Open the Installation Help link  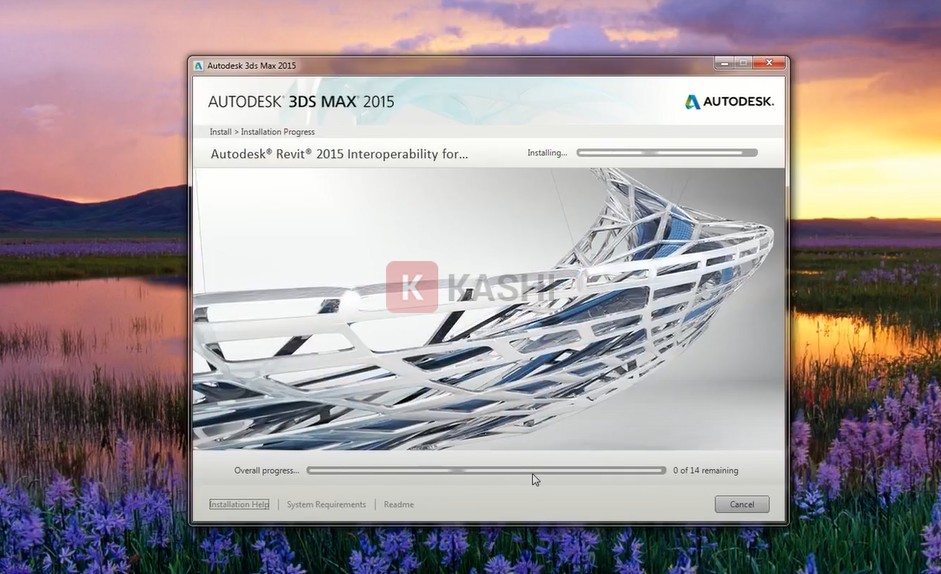click(239, 504)
